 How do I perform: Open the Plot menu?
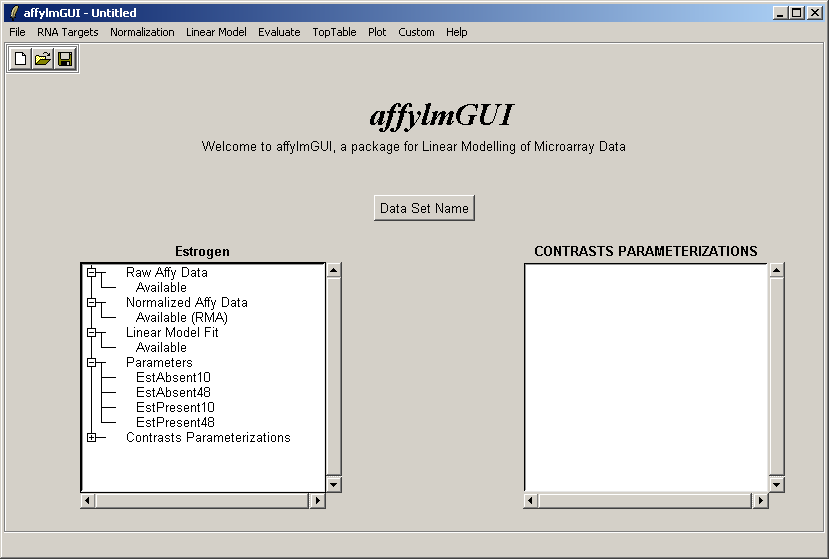[x=377, y=32]
